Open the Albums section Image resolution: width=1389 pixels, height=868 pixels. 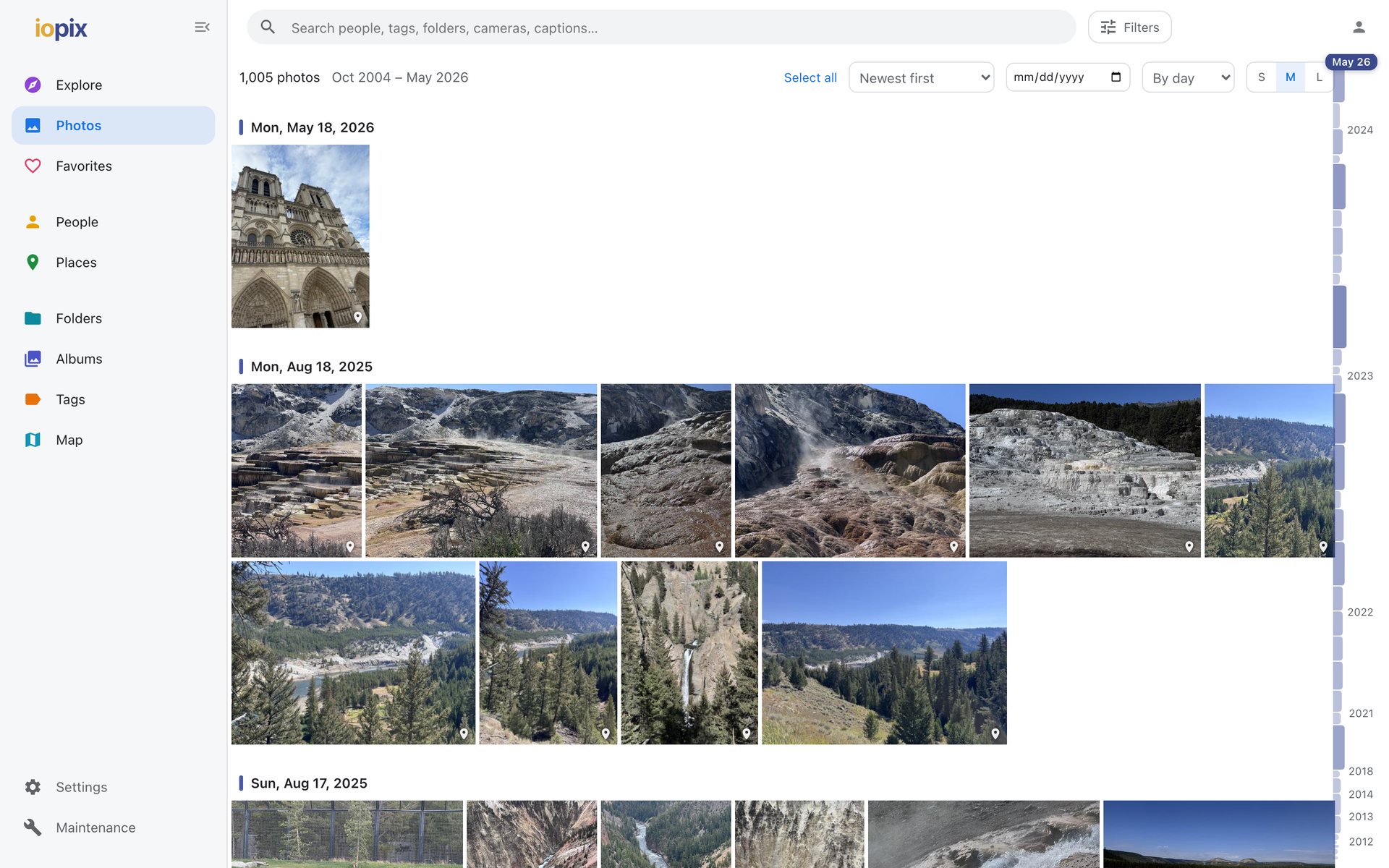pyautogui.click(x=114, y=359)
